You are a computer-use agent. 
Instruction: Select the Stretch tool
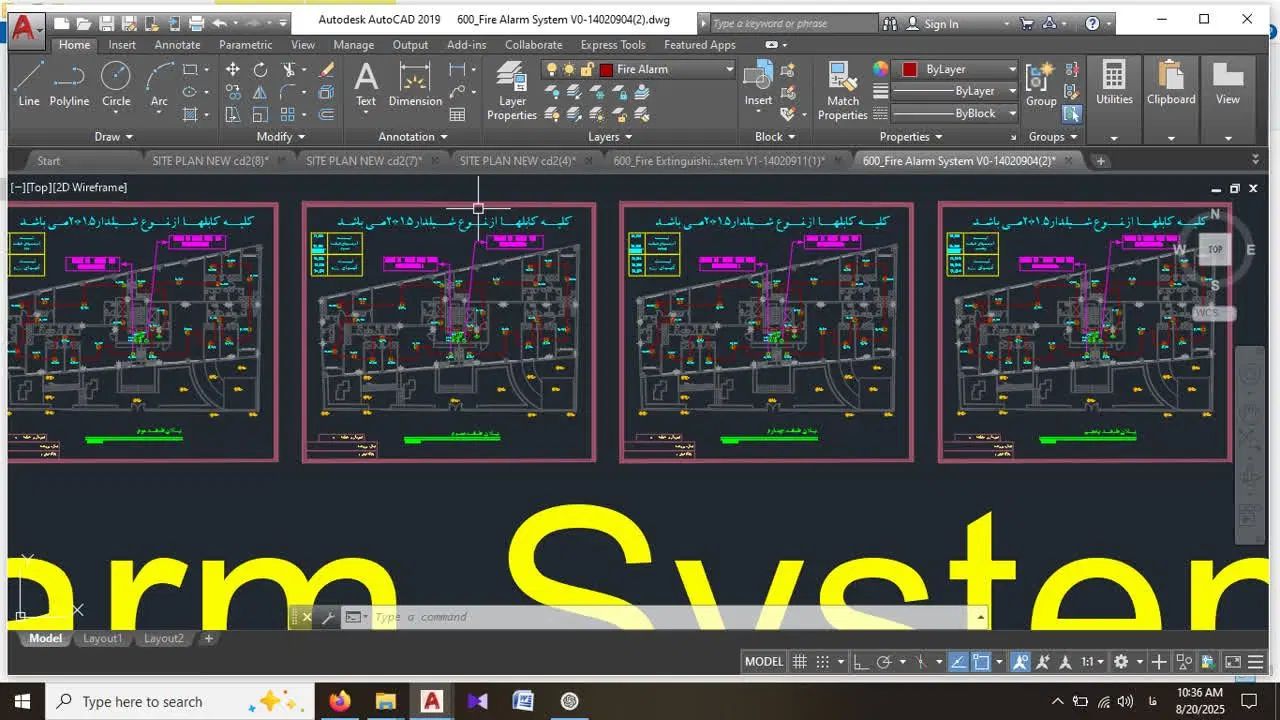click(232, 115)
